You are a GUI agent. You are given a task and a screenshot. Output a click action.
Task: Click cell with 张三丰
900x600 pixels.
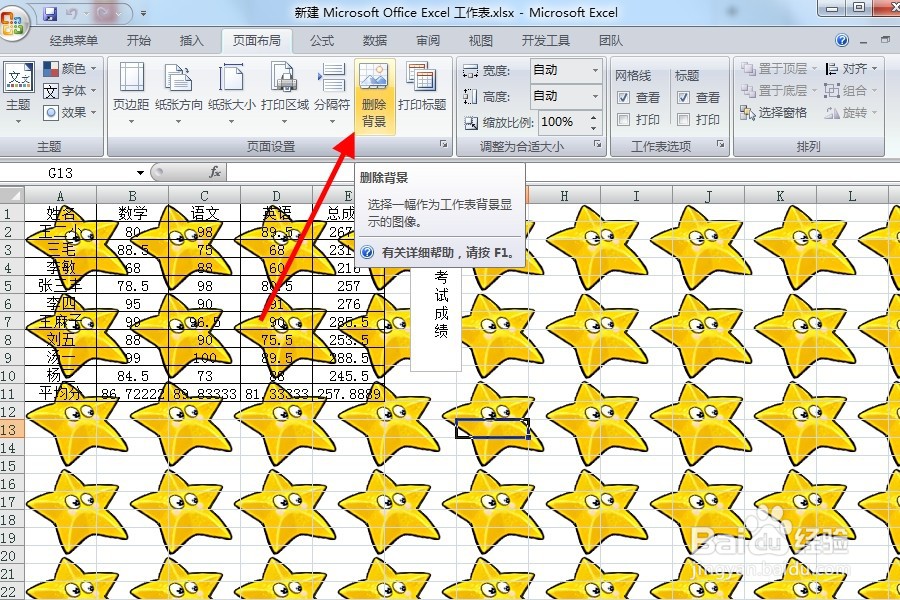click(x=61, y=285)
